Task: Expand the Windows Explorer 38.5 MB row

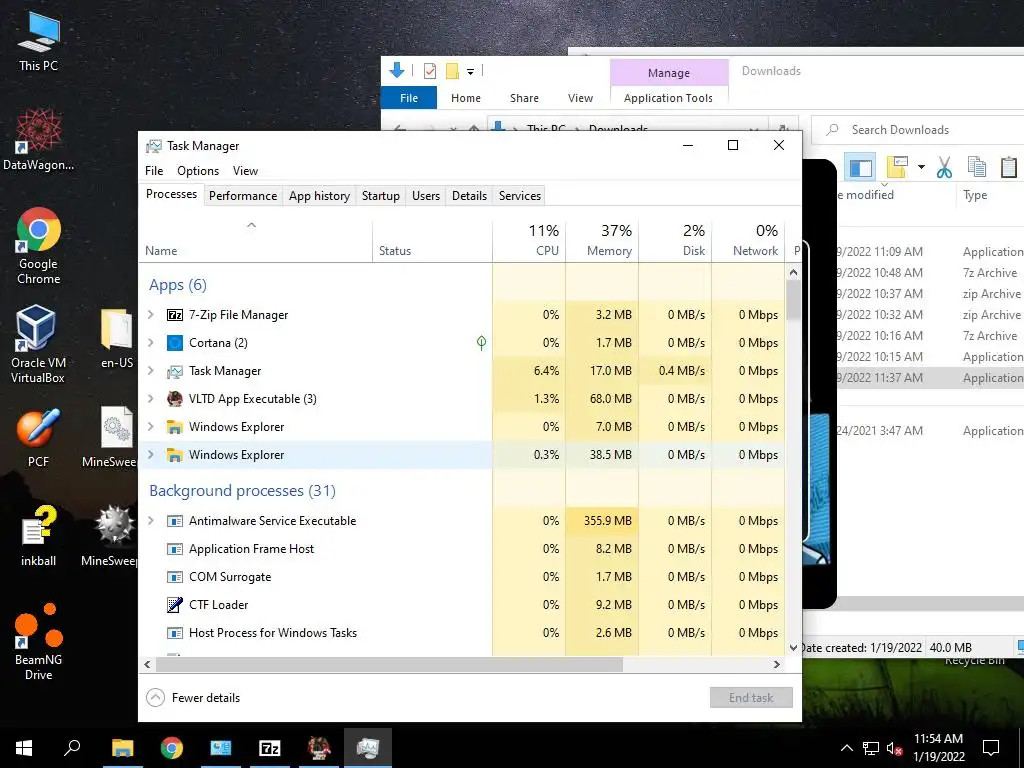Action: (x=151, y=455)
